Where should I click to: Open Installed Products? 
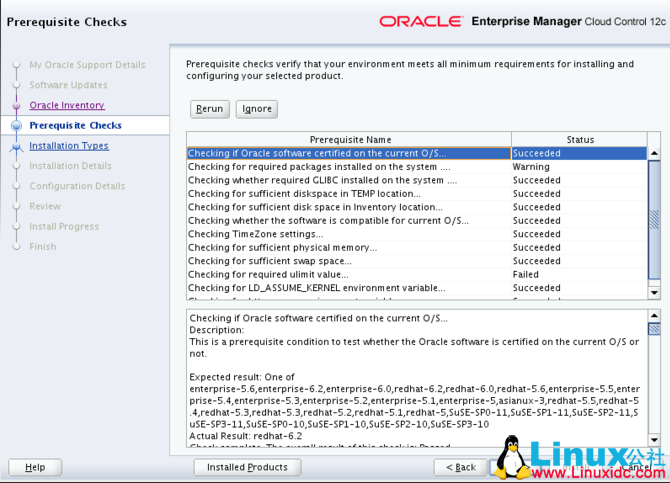tap(247, 467)
